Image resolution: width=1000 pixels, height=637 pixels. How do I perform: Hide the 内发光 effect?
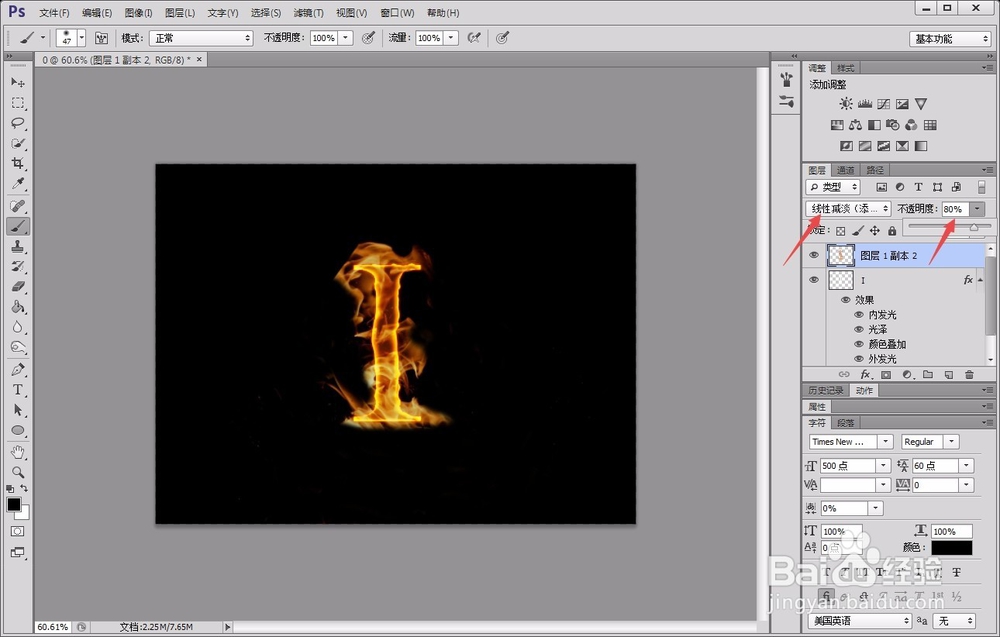[858, 314]
